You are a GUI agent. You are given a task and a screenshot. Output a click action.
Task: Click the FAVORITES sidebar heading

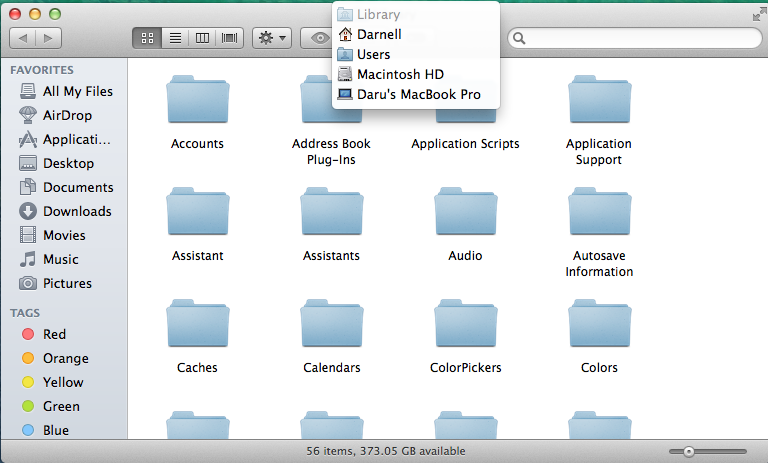click(x=42, y=70)
